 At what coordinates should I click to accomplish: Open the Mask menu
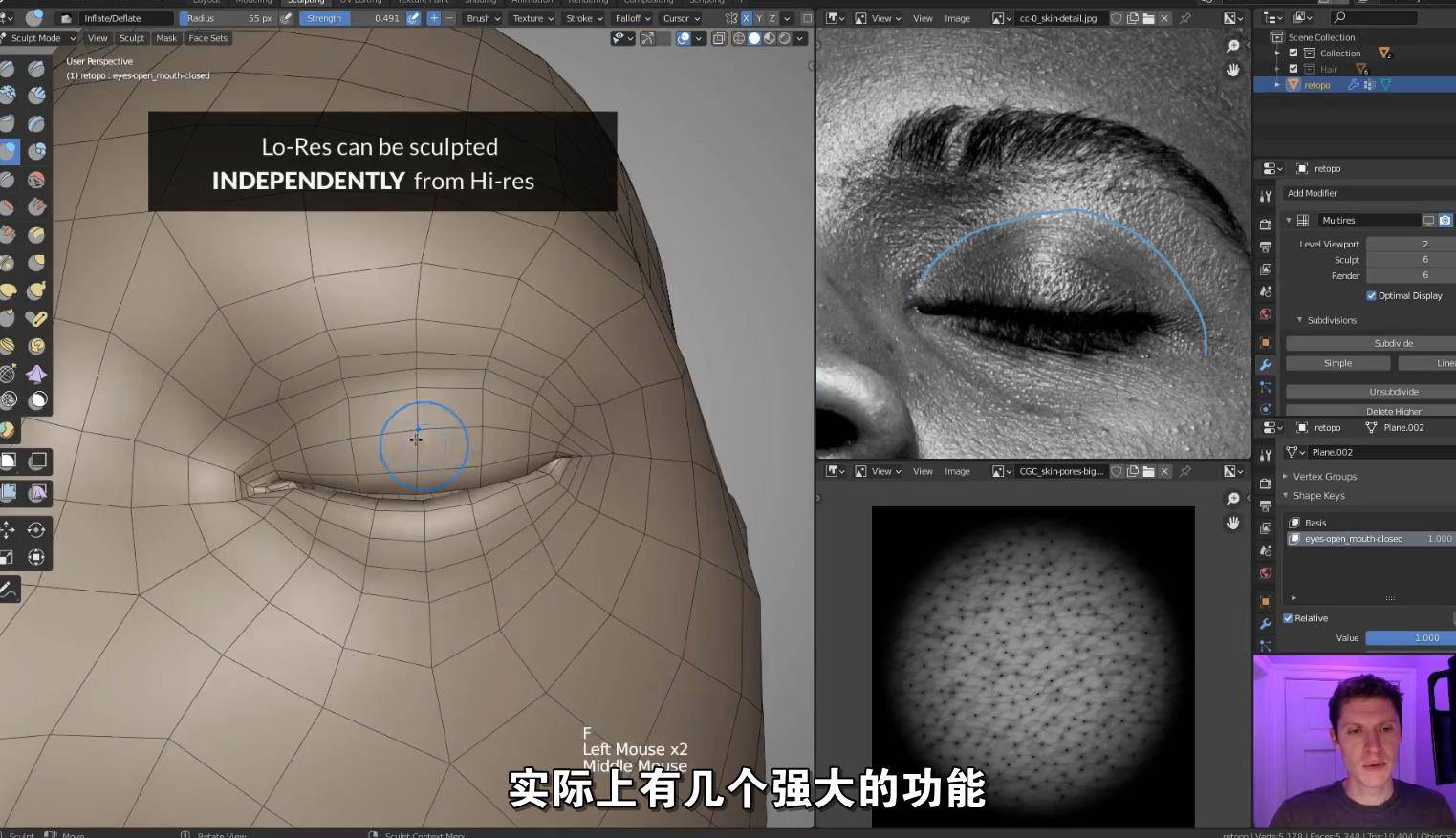point(166,38)
